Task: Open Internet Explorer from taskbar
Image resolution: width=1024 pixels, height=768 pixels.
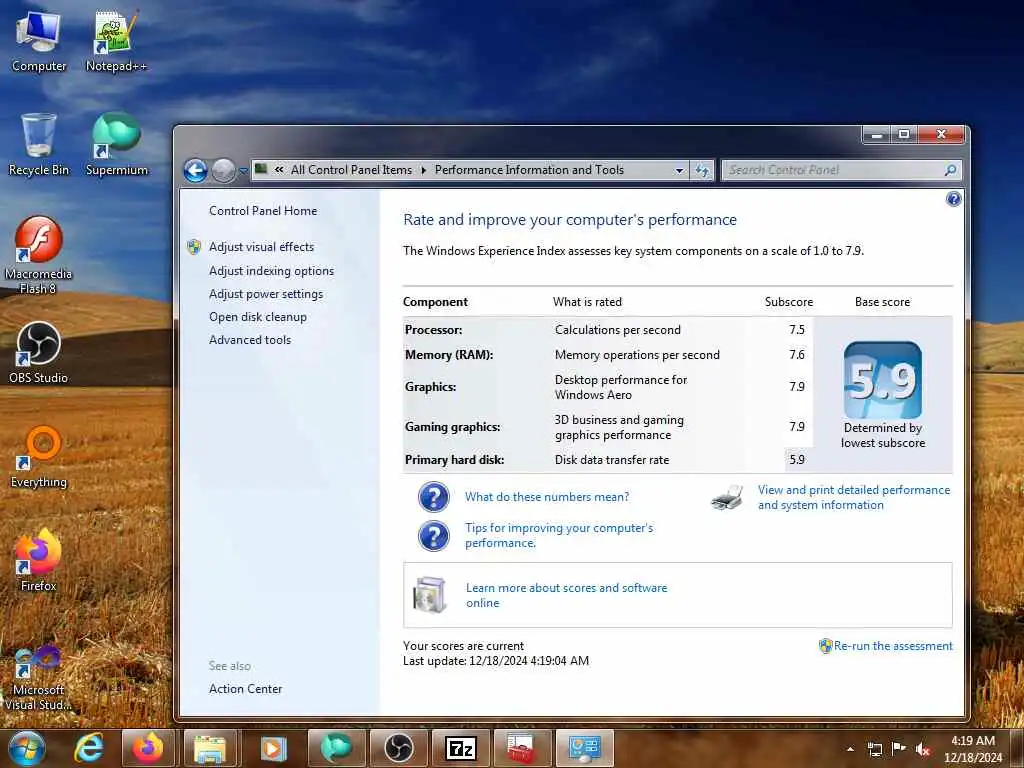Action: pyautogui.click(x=89, y=748)
